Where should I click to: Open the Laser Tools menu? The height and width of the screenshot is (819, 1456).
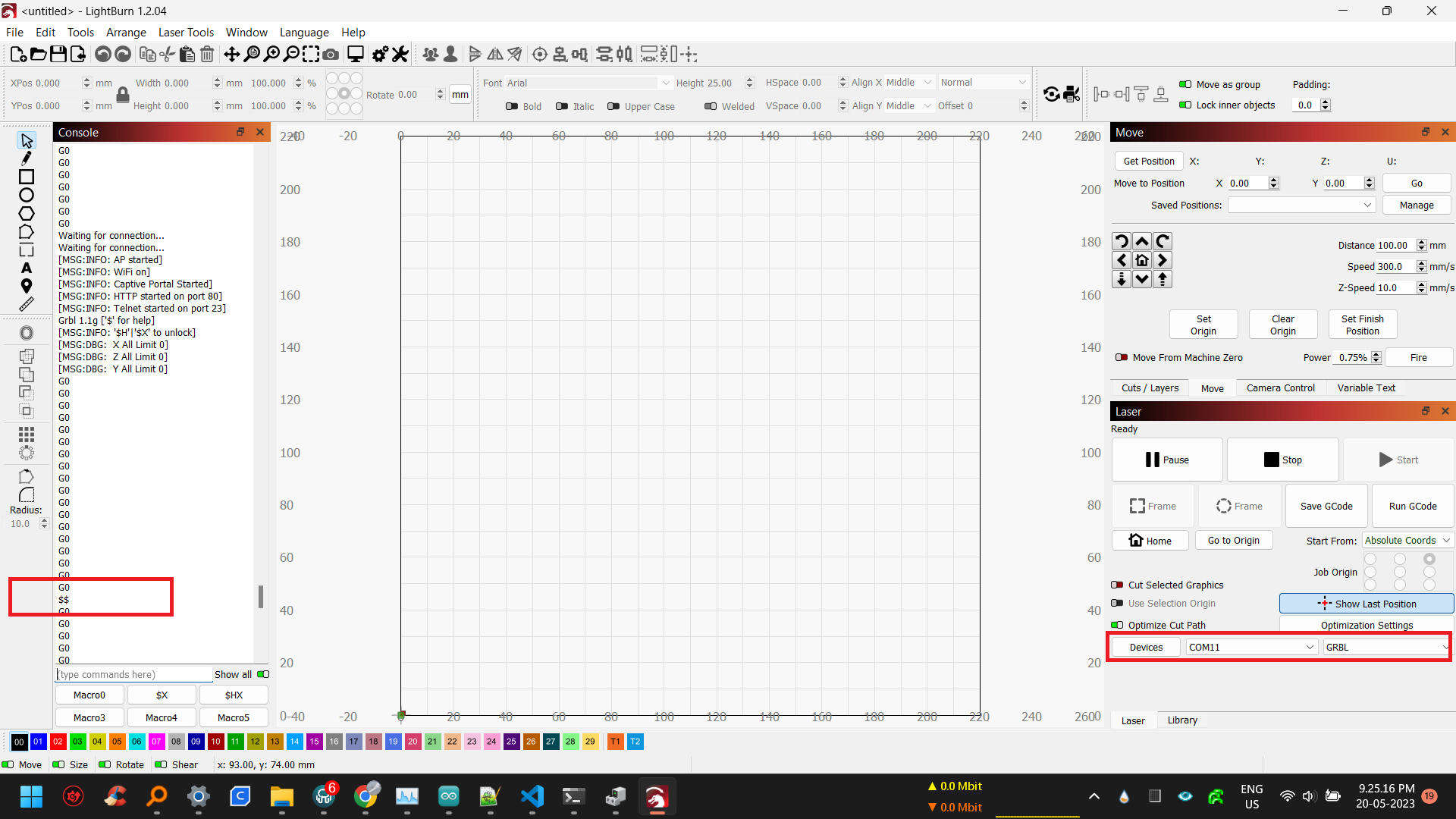pyautogui.click(x=186, y=33)
